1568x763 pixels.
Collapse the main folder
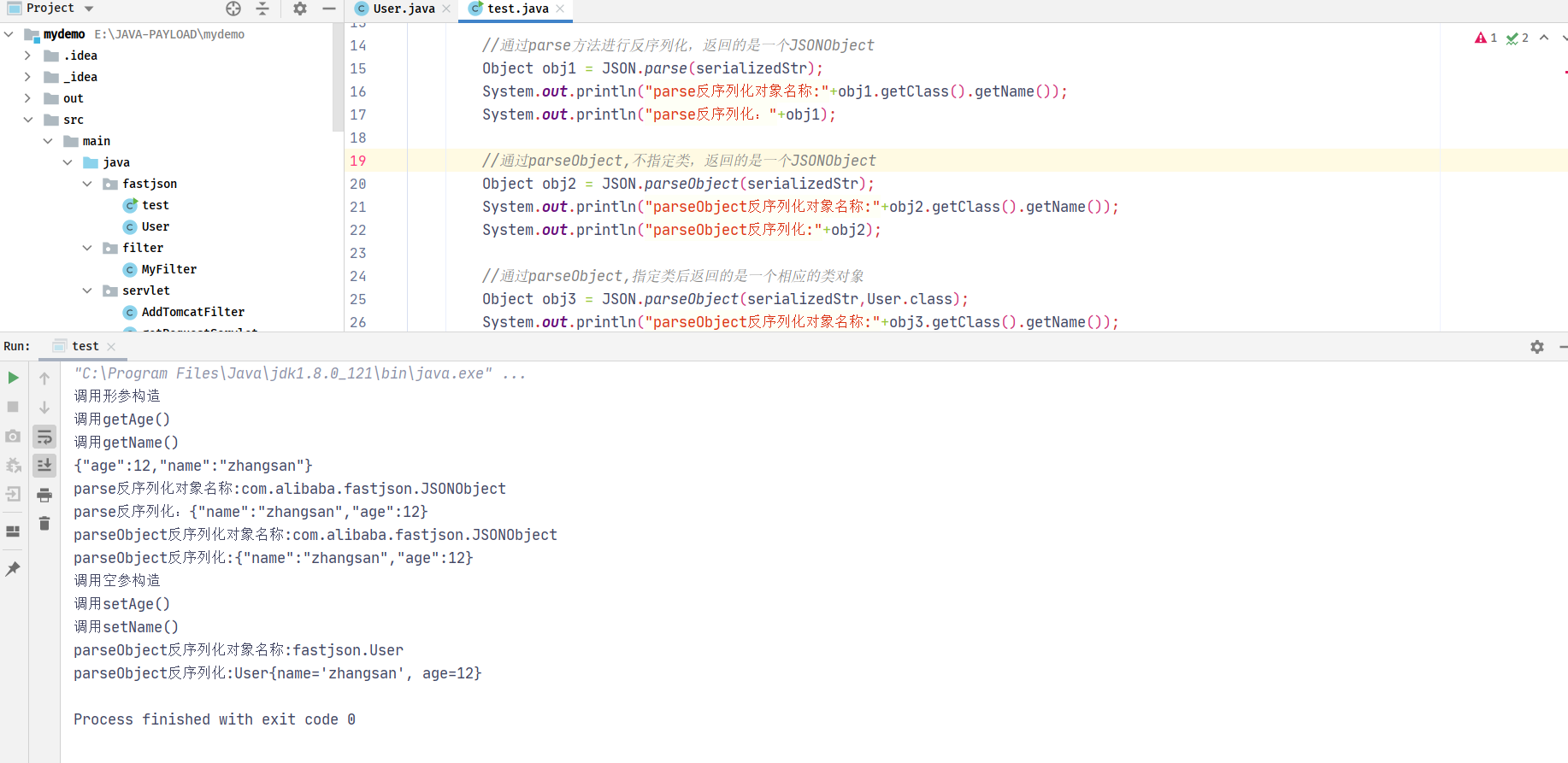pyautogui.click(x=48, y=141)
